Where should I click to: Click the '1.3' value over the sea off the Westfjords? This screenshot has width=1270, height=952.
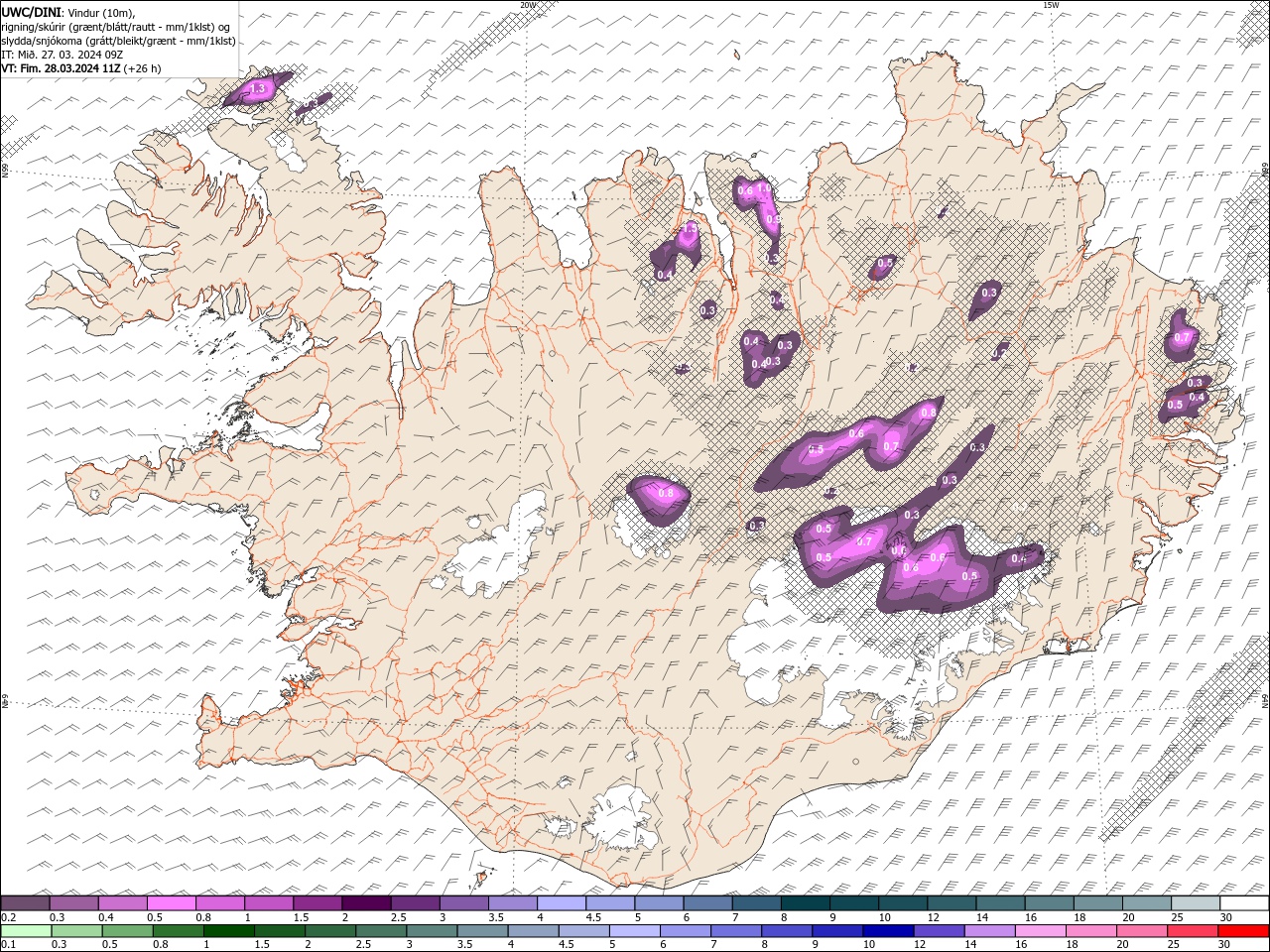[x=259, y=89]
